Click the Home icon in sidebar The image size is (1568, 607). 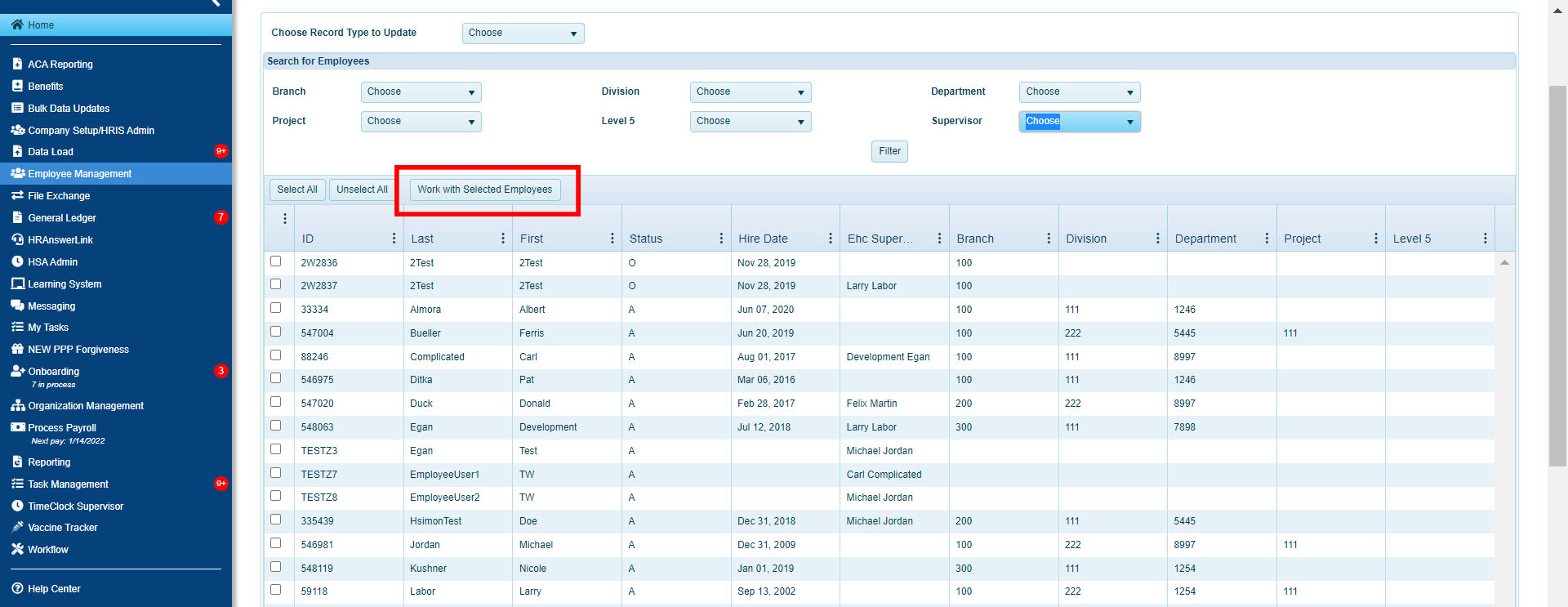coord(17,25)
